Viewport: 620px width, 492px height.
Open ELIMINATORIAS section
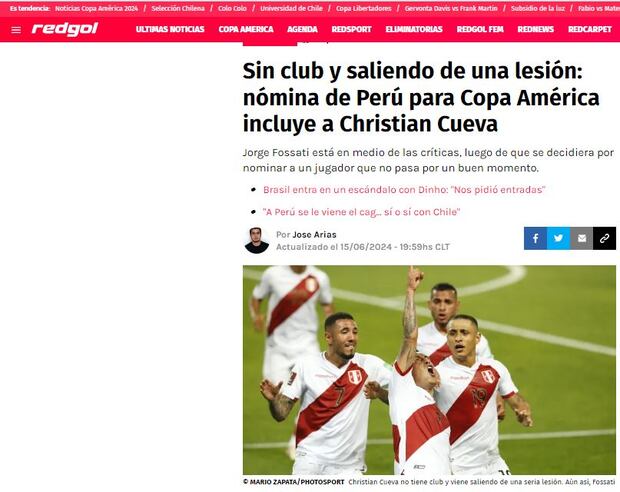pyautogui.click(x=414, y=29)
